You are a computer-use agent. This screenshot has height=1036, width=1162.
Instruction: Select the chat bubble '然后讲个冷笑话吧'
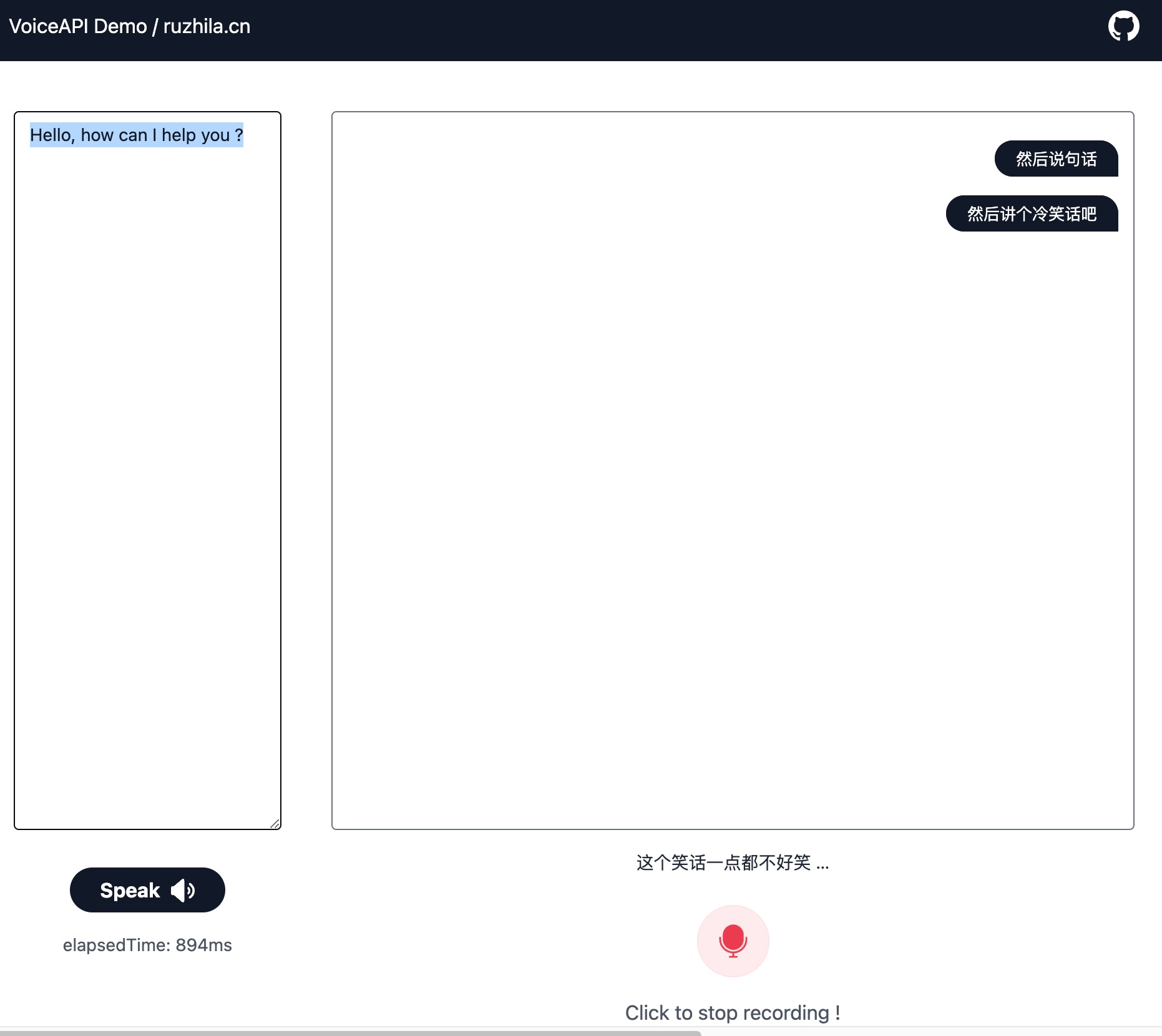[1032, 213]
